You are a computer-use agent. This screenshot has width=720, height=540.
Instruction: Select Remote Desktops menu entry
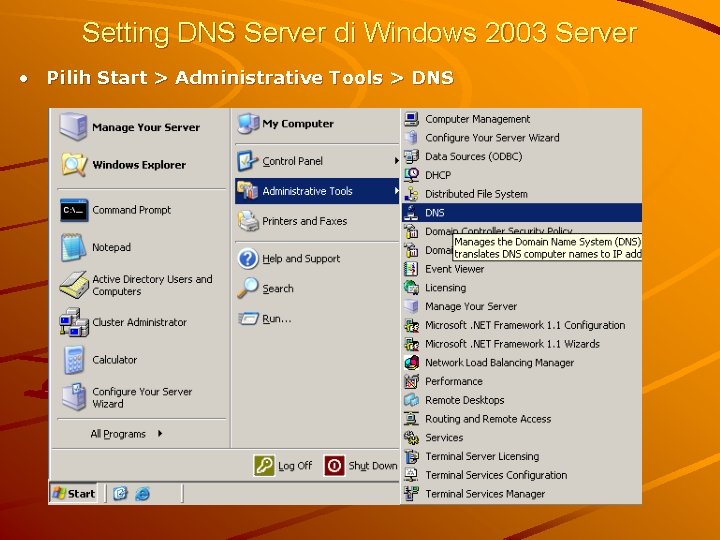point(522,400)
